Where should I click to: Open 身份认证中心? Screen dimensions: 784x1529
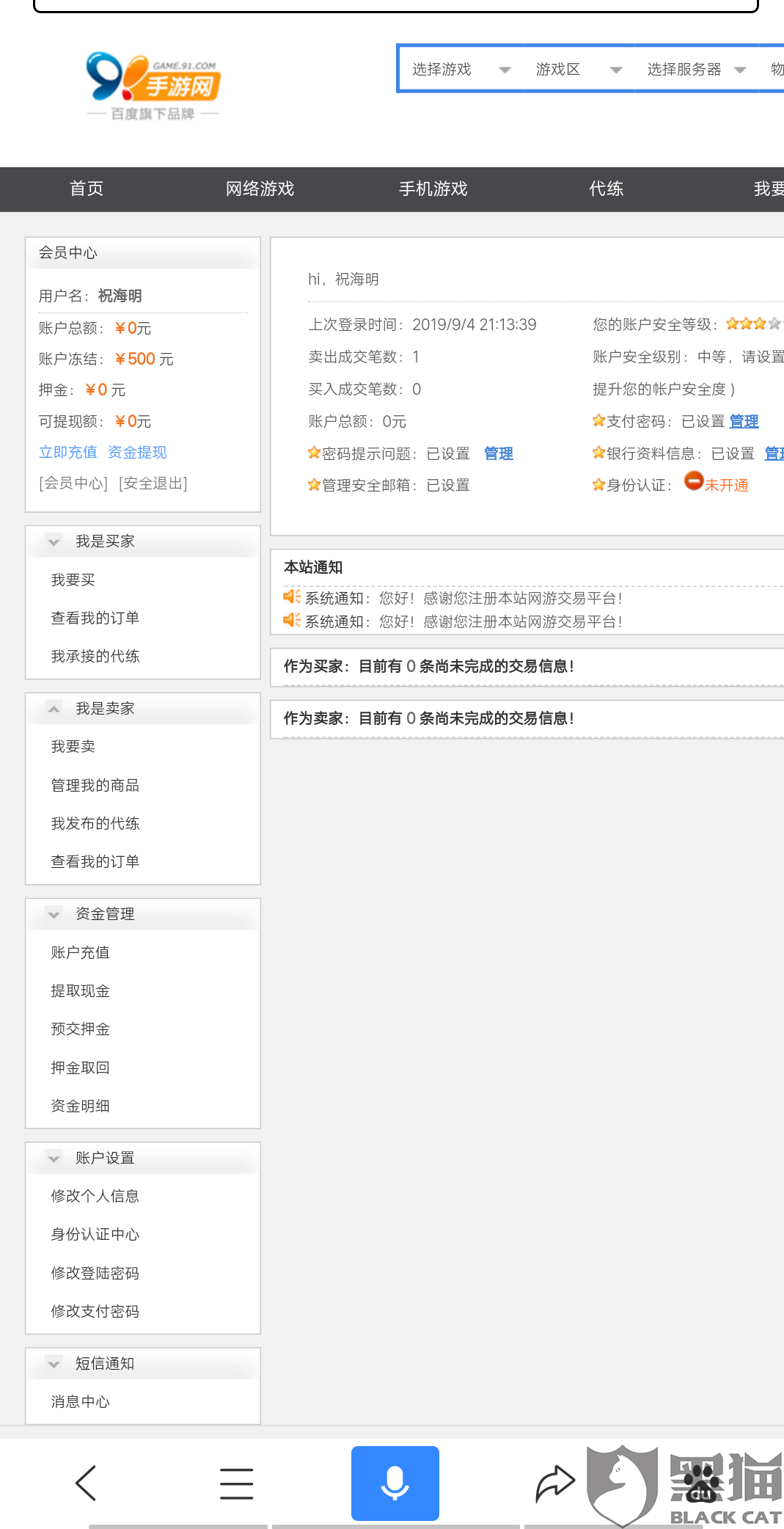click(x=95, y=1234)
